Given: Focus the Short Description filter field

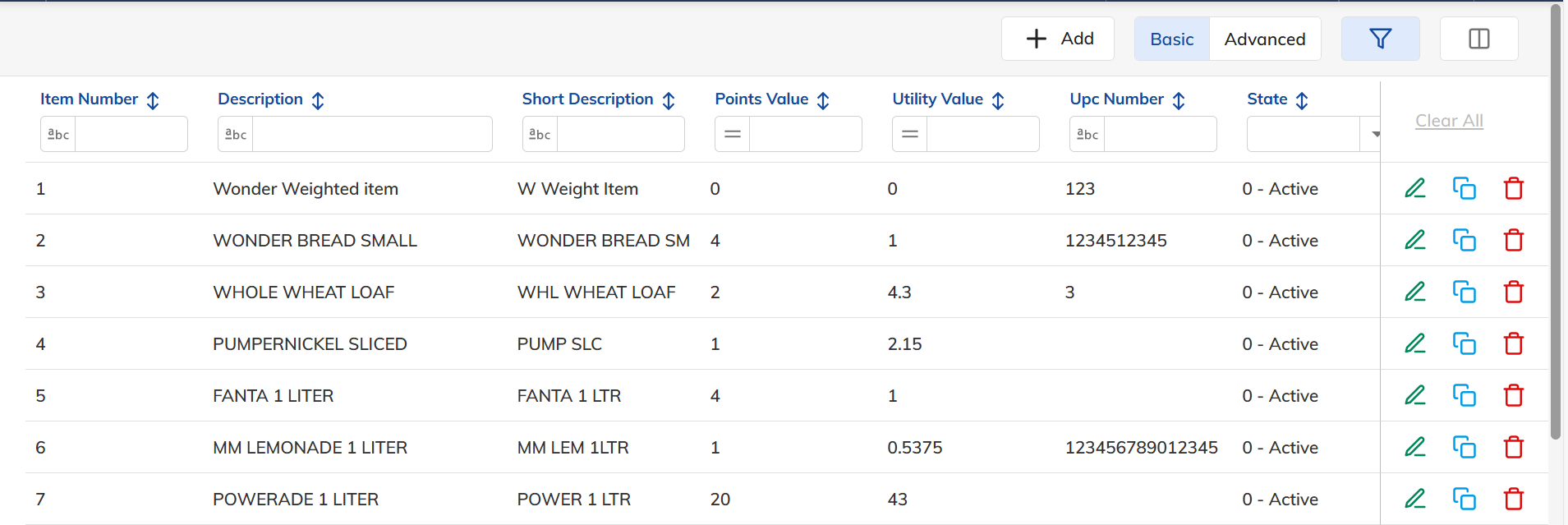Looking at the screenshot, I should click(620, 134).
